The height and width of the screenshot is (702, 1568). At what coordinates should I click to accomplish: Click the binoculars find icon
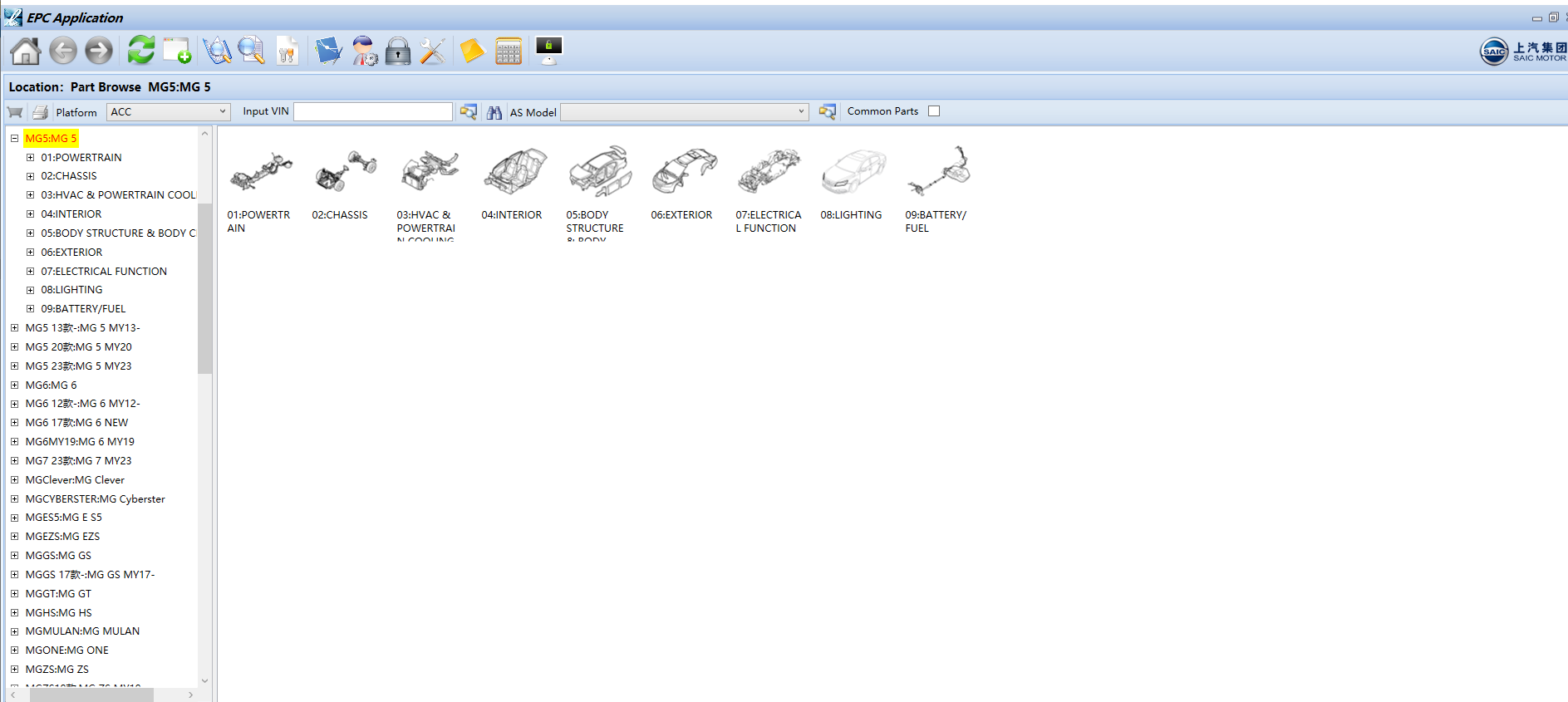tap(494, 112)
